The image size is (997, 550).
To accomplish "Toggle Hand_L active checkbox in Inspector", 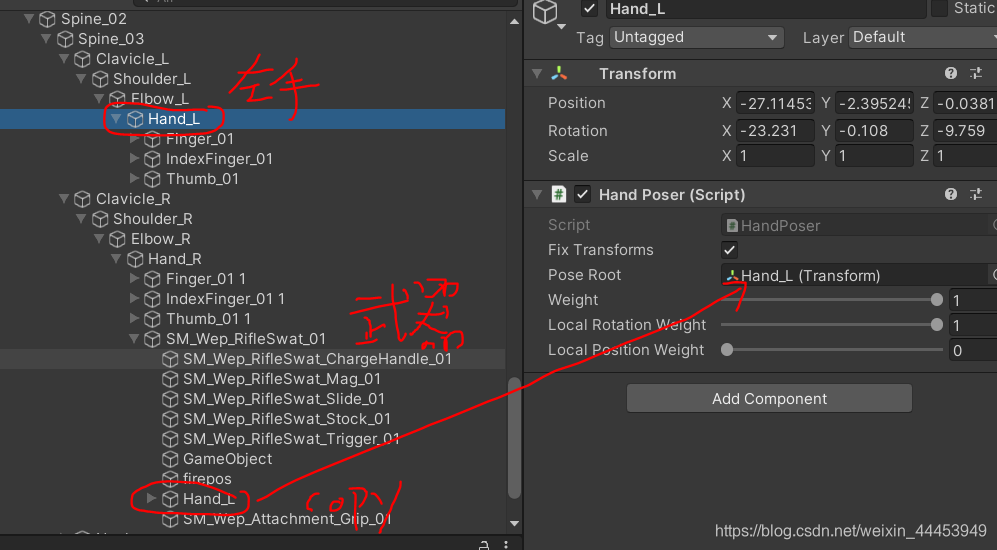I will point(589,9).
